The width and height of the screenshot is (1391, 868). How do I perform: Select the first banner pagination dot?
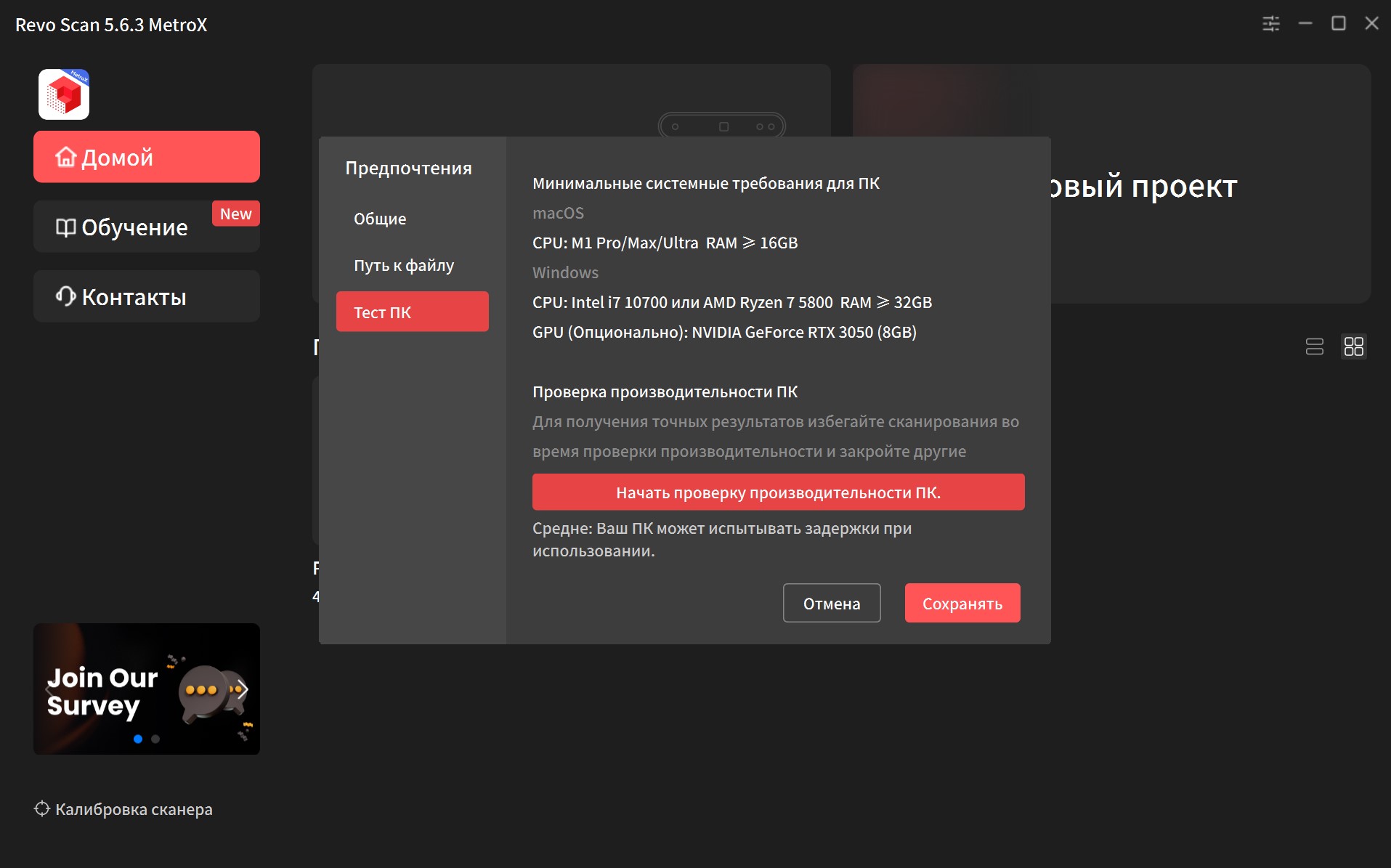(x=138, y=739)
